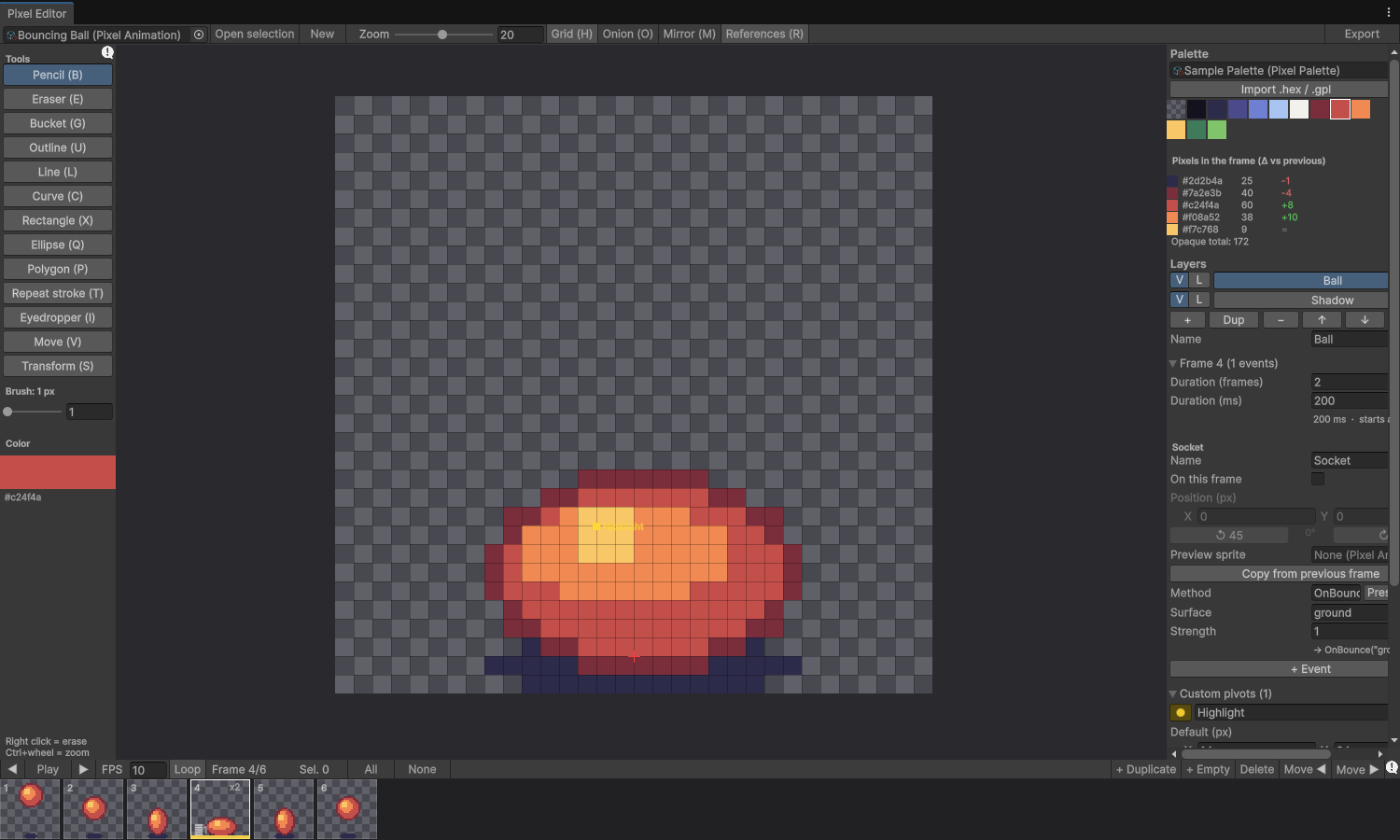Open the Preview sprite None field
Screen dimensions: 1400x840
(x=1350, y=554)
